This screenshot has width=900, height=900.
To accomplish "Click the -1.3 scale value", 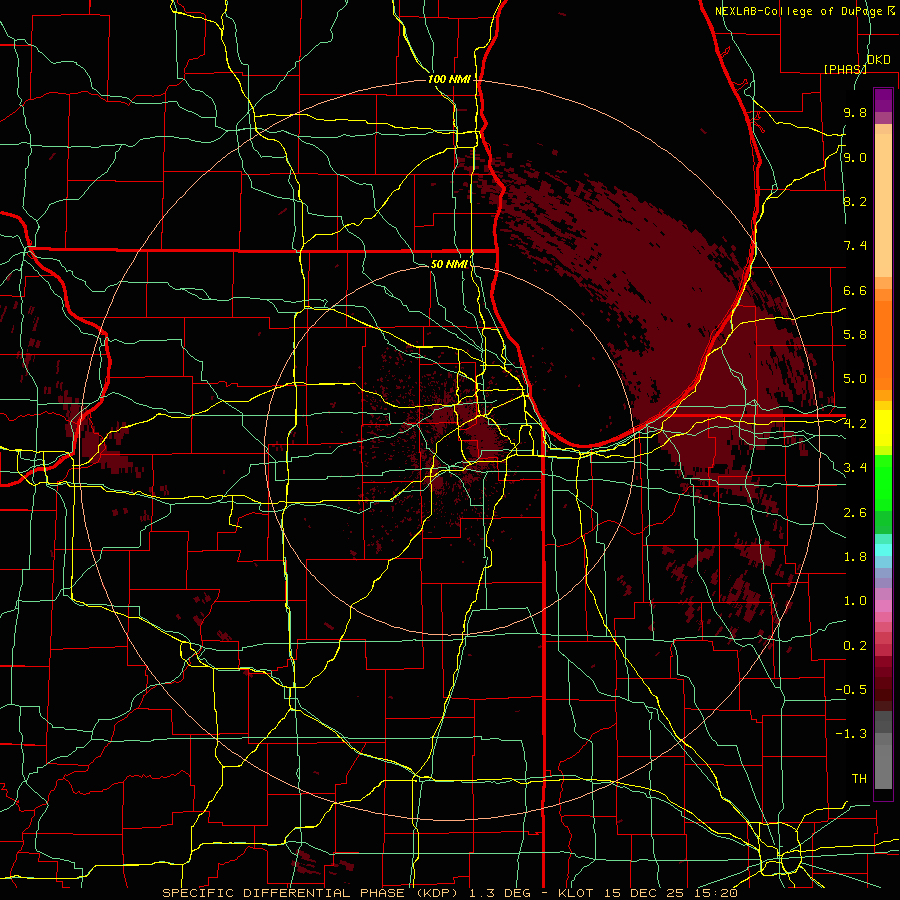I will (851, 734).
